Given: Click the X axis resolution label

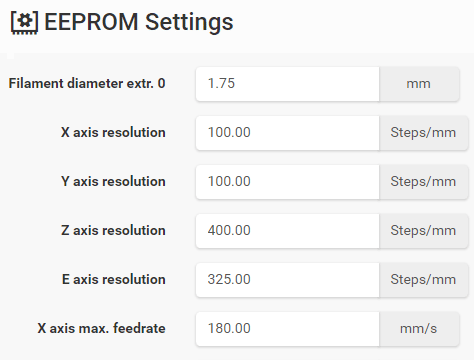Looking at the screenshot, I should [x=113, y=132].
